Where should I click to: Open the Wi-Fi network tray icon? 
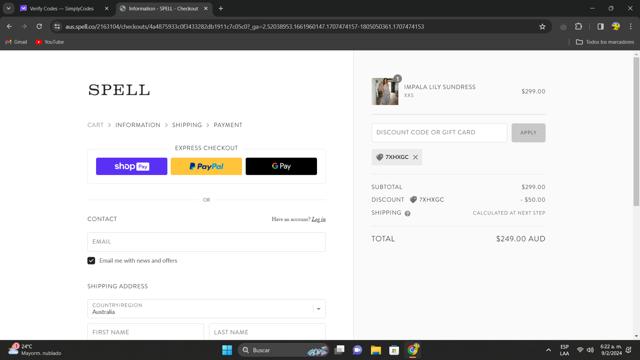tap(580, 350)
